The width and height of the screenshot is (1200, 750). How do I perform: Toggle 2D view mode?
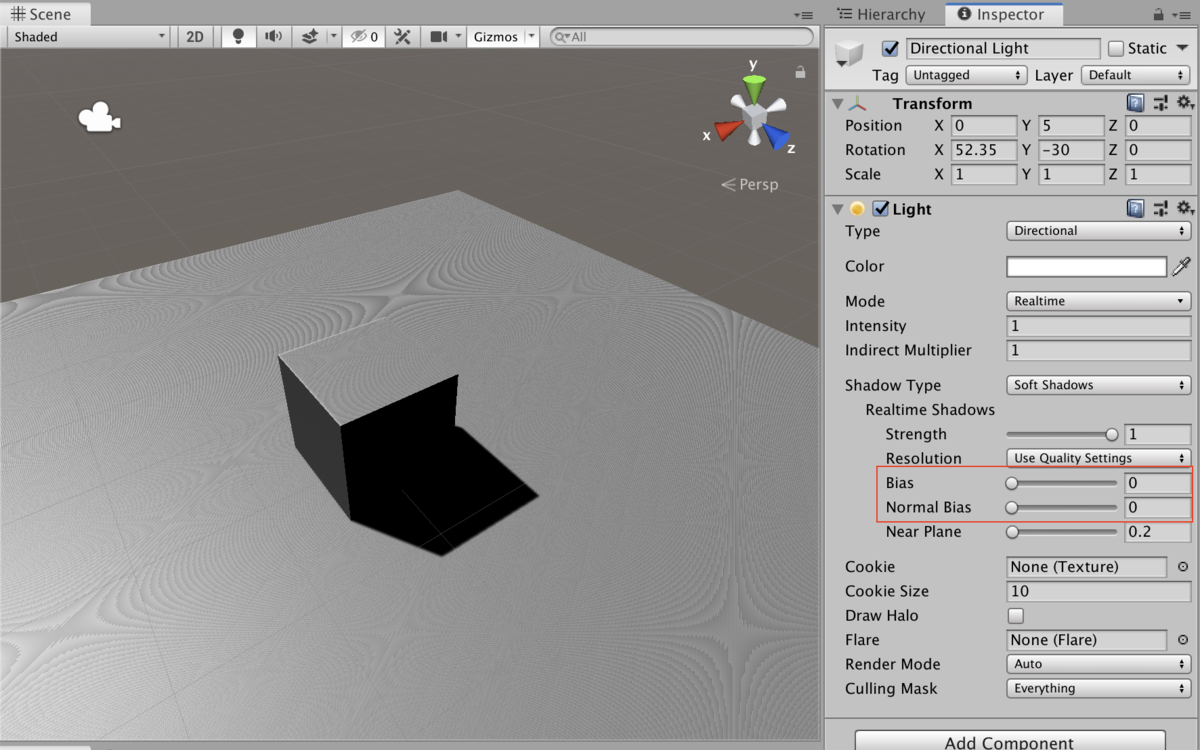(x=195, y=37)
